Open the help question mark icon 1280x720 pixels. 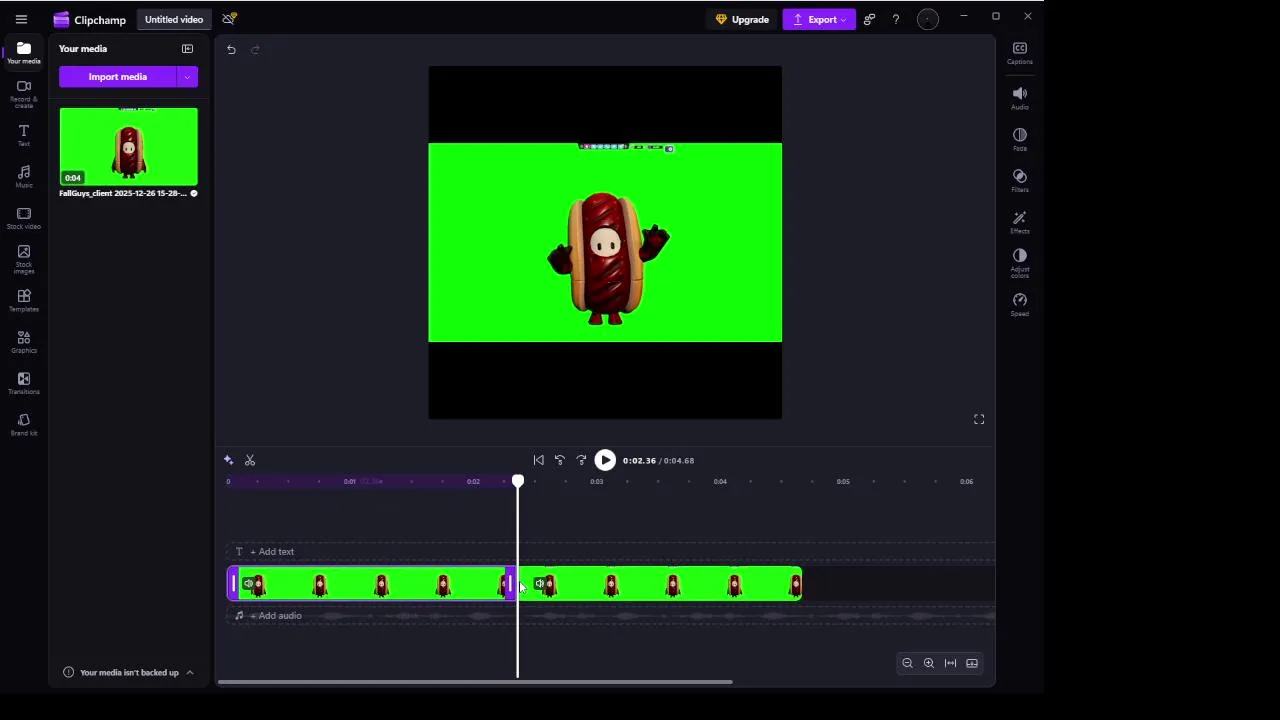[x=896, y=19]
